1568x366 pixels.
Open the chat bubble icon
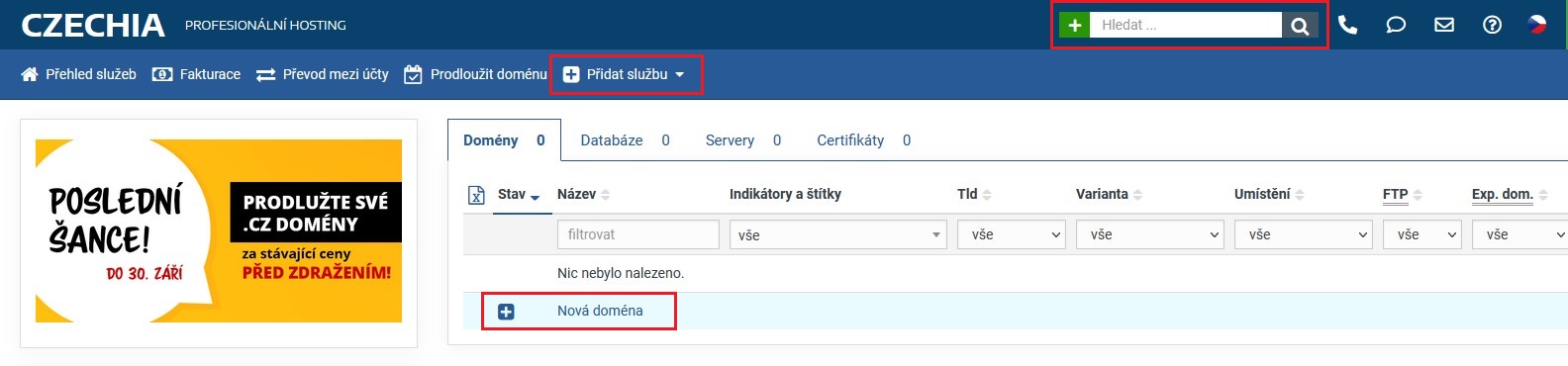[x=1396, y=25]
